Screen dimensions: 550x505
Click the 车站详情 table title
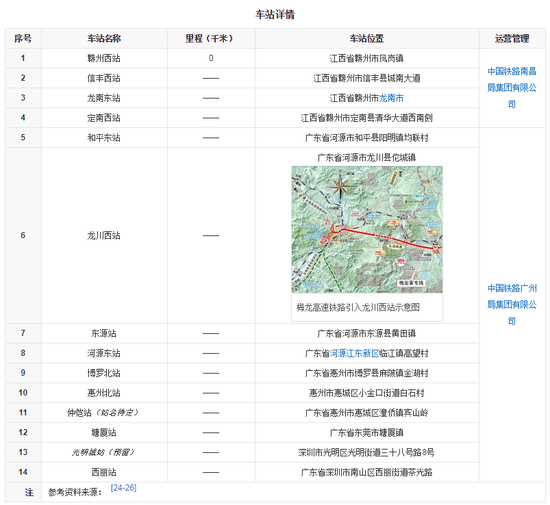[x=275, y=14]
